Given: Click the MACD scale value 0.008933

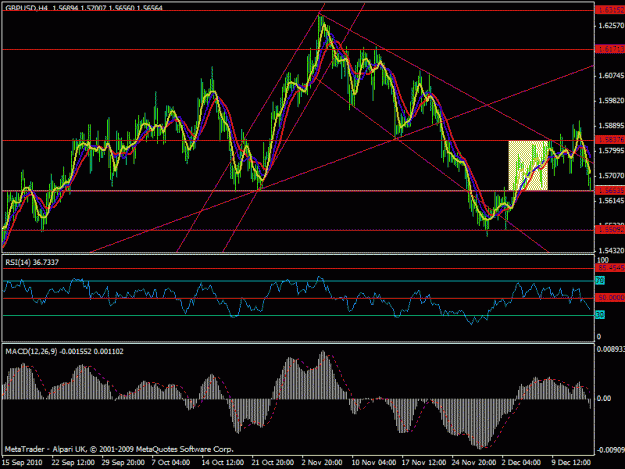Looking at the screenshot, I should point(610,349).
